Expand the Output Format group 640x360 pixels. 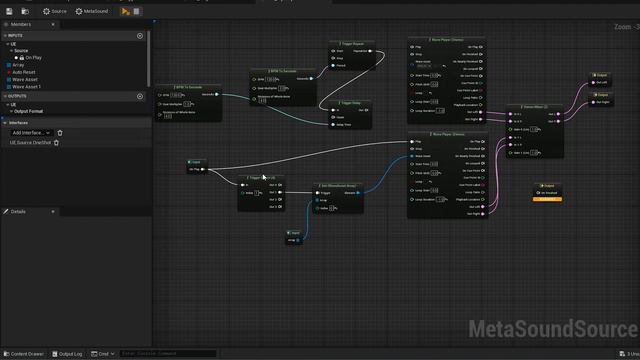11,111
